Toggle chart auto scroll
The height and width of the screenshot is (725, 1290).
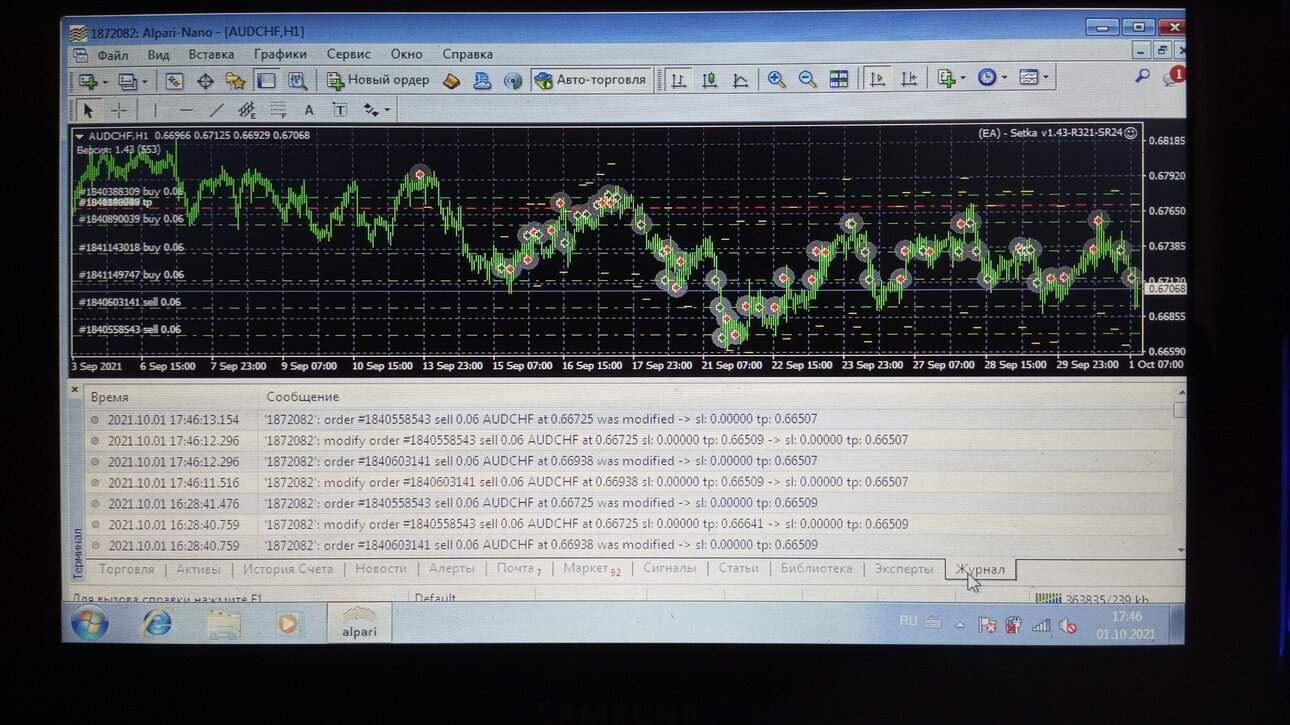coord(877,79)
